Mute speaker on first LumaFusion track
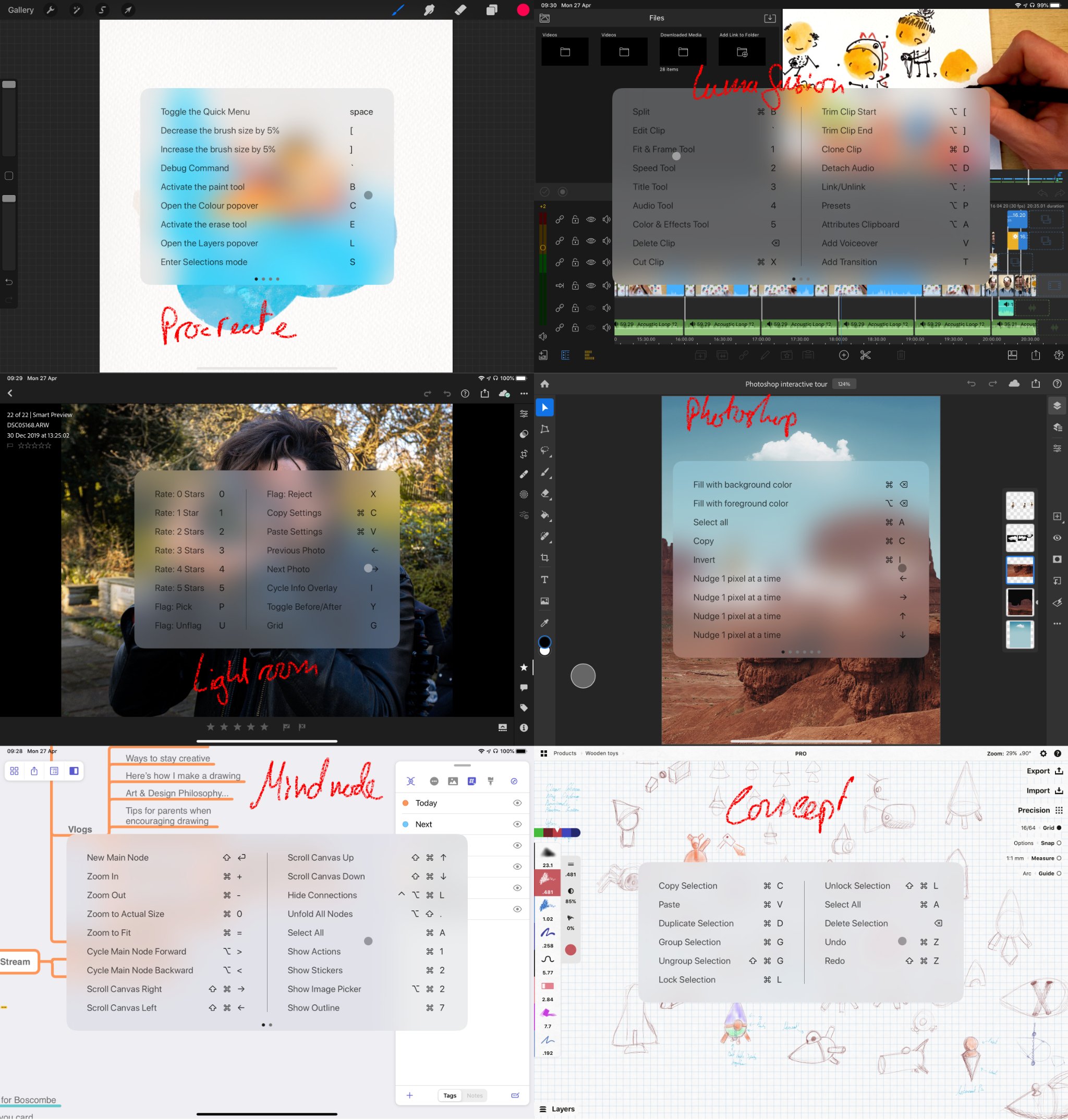The image size is (1068, 1120). (607, 219)
